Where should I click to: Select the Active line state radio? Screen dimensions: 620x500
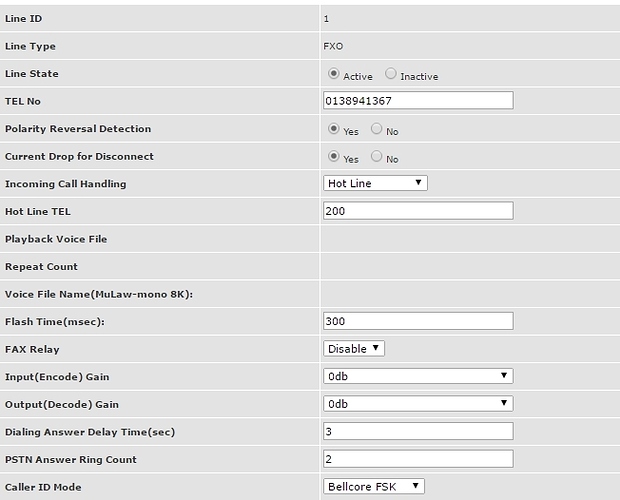[x=333, y=74]
